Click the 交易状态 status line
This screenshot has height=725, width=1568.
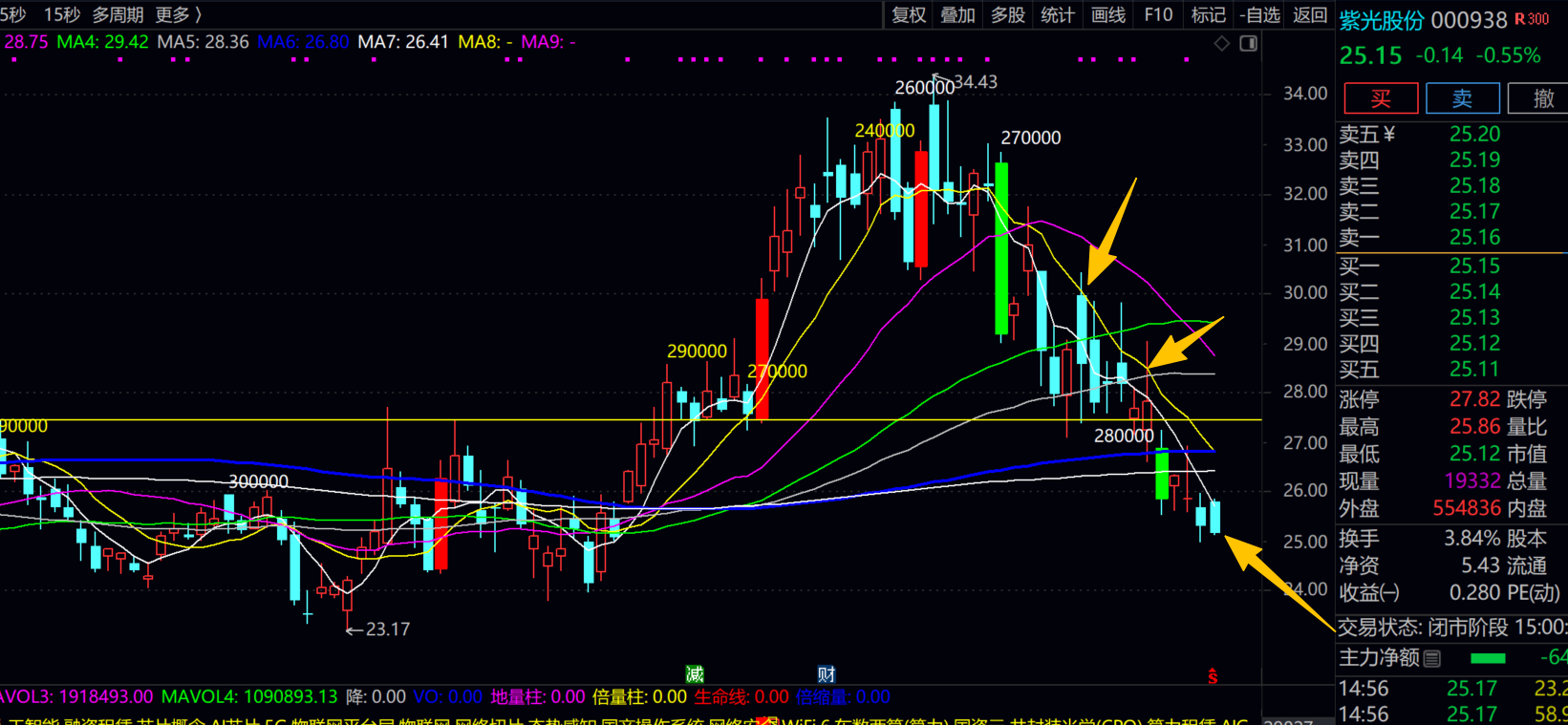1452,628
